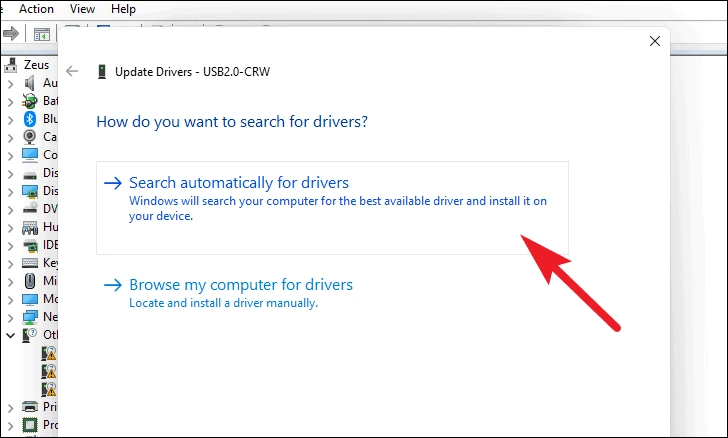Click the Network adapters category icon
728x438 pixels.
tap(30, 317)
